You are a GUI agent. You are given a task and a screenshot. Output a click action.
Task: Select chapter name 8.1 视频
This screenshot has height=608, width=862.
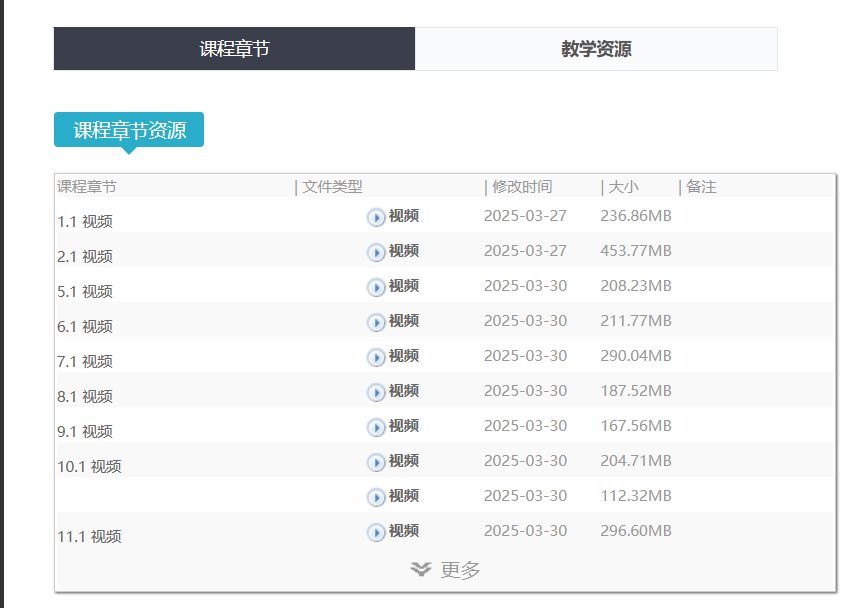click(x=85, y=397)
